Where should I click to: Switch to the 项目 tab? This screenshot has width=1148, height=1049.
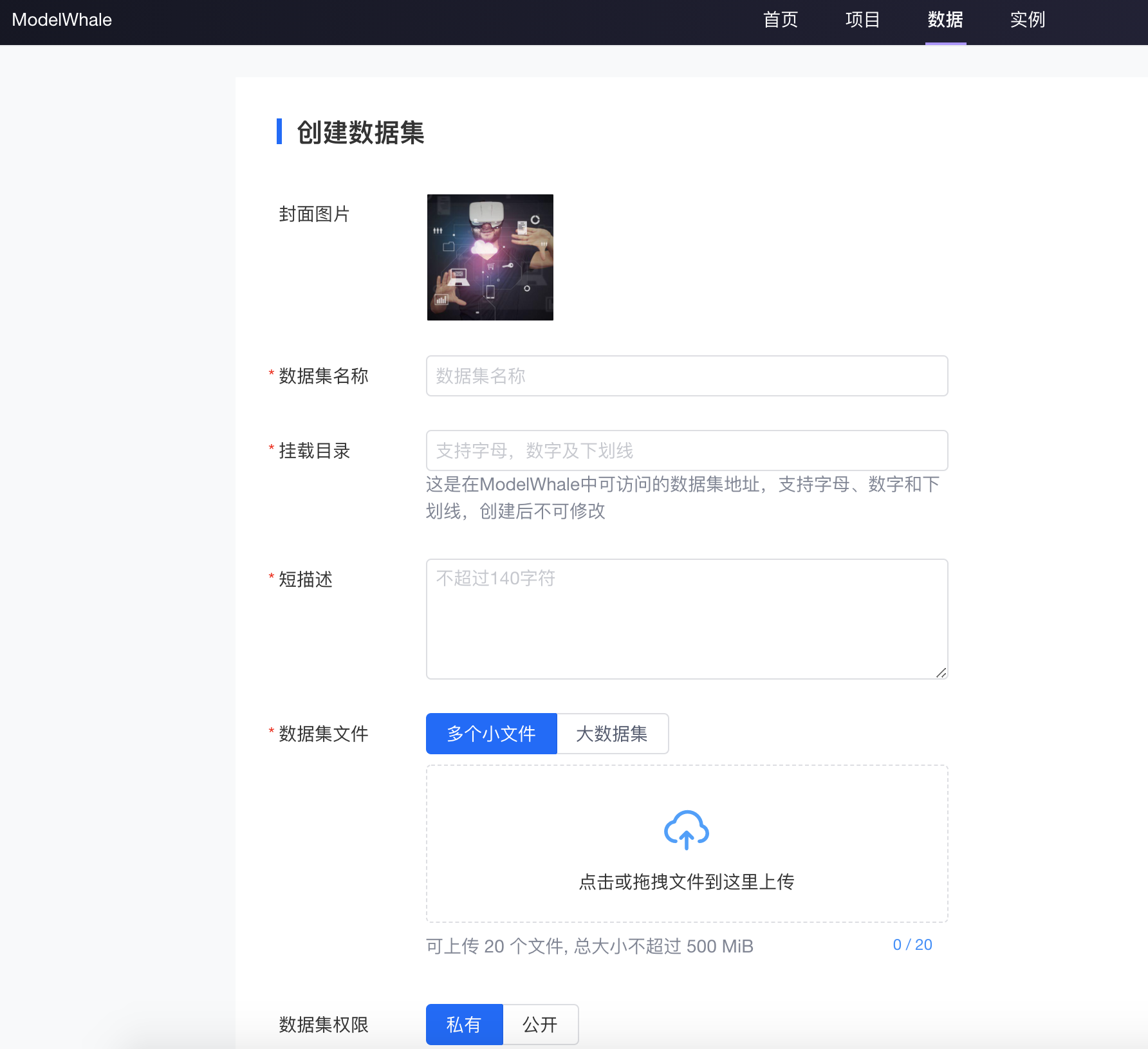(862, 20)
